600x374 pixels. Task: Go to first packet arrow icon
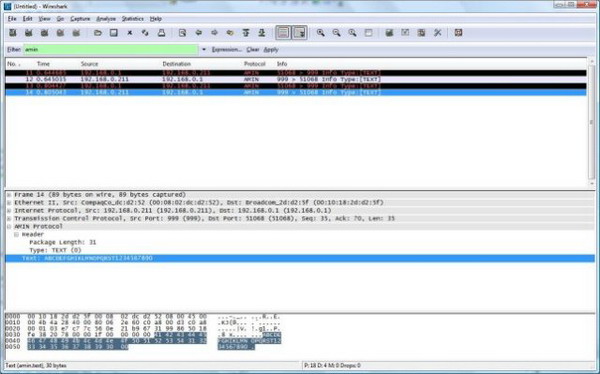click(x=246, y=33)
